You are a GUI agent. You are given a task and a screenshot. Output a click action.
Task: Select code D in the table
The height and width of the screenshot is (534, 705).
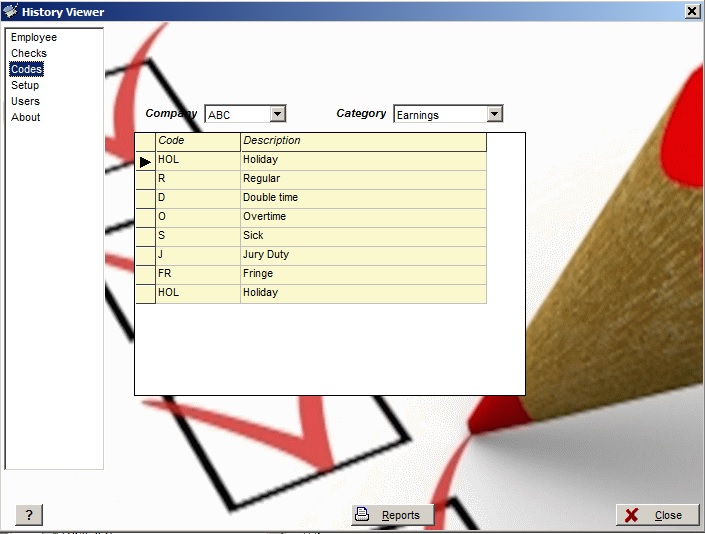coord(198,198)
